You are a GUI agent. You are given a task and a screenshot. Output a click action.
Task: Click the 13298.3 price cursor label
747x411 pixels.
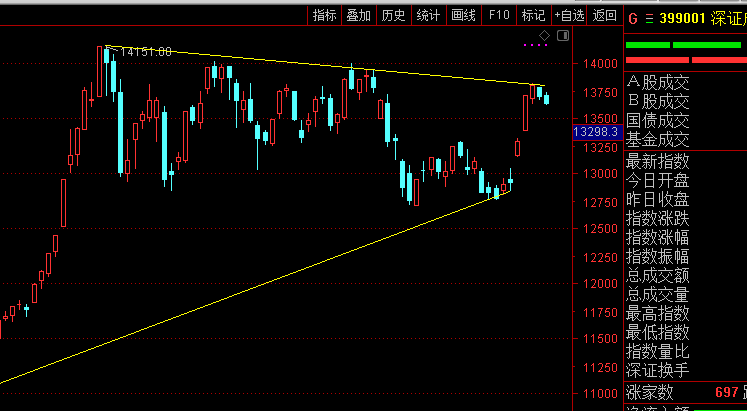598,132
